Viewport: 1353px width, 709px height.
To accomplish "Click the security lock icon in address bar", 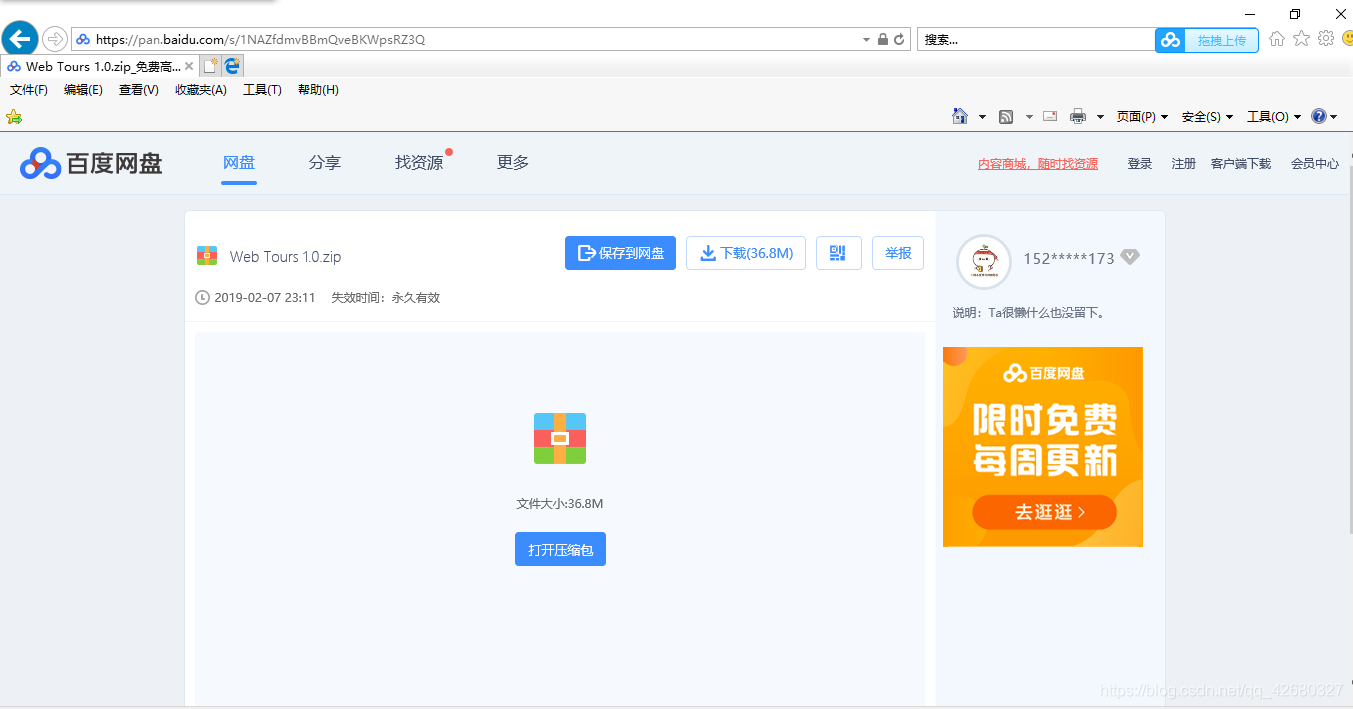I will pyautogui.click(x=883, y=39).
